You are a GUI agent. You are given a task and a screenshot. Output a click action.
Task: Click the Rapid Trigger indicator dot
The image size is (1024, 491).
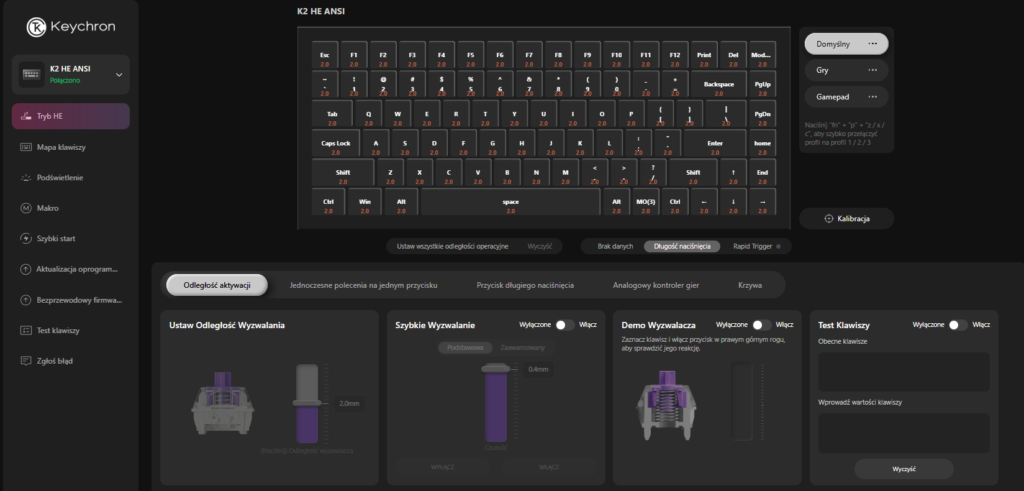[x=778, y=246]
